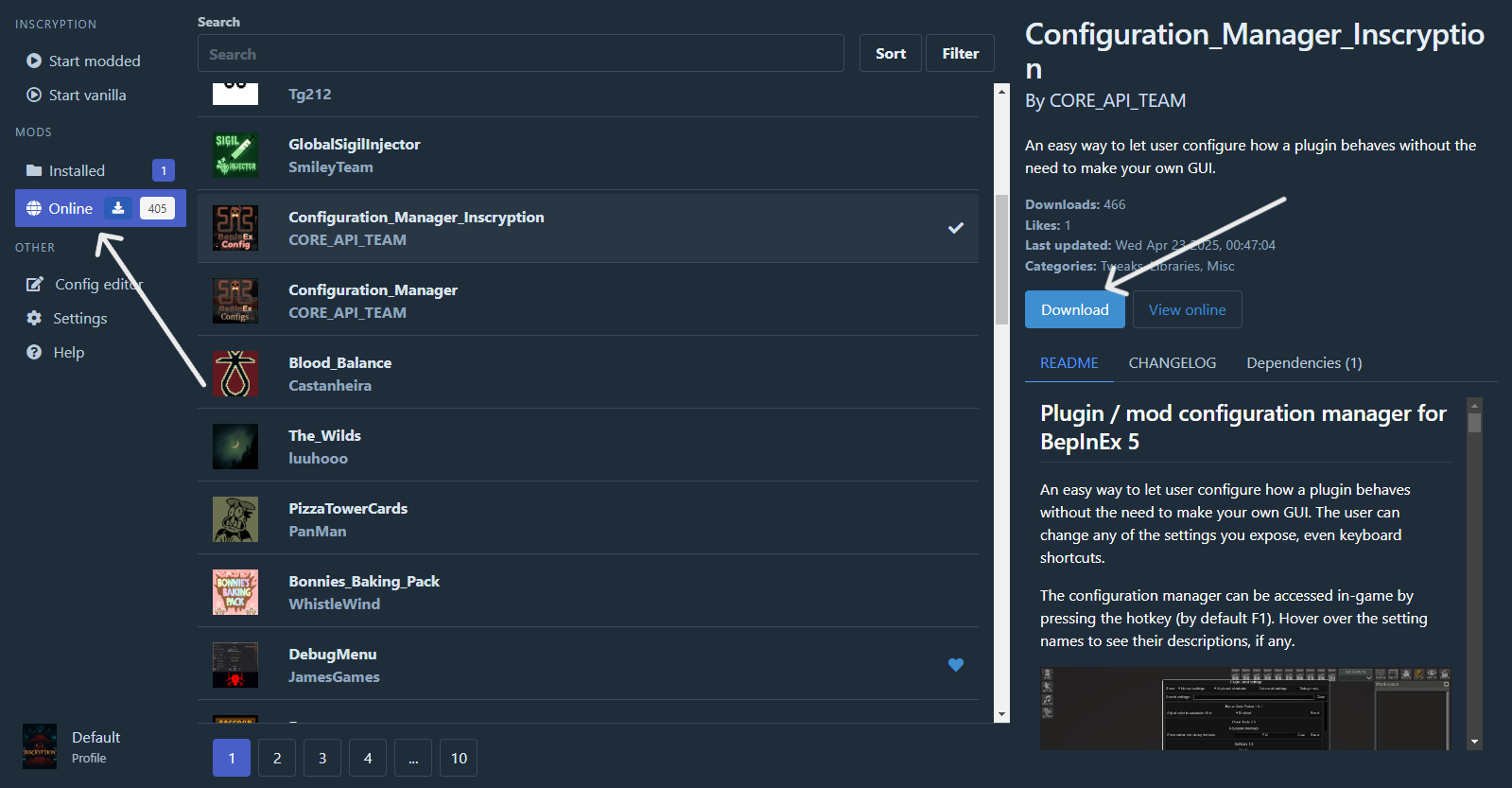Click the 405 online mods count badge
1512x788 pixels.
[x=157, y=208]
